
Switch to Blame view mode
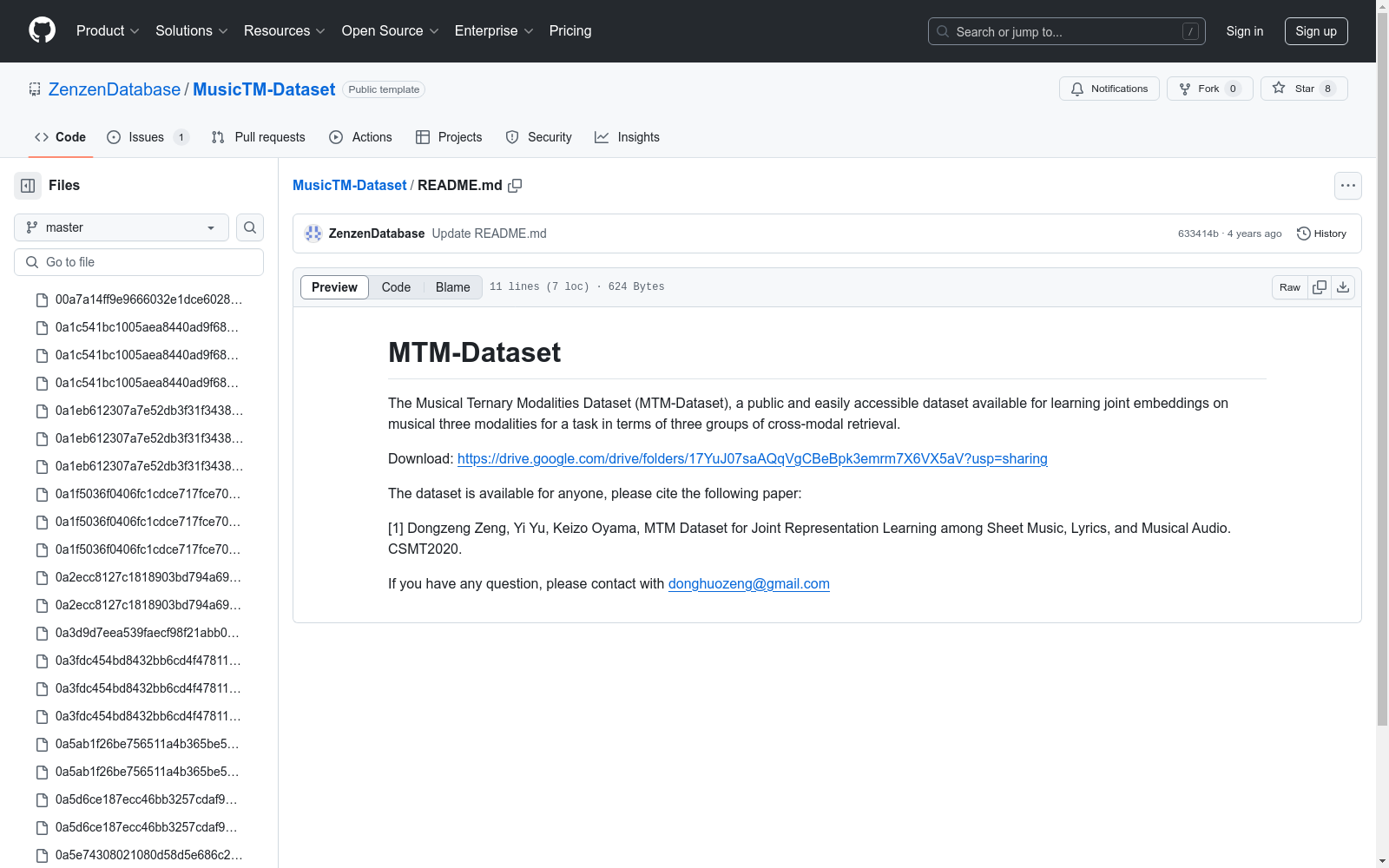[452, 287]
